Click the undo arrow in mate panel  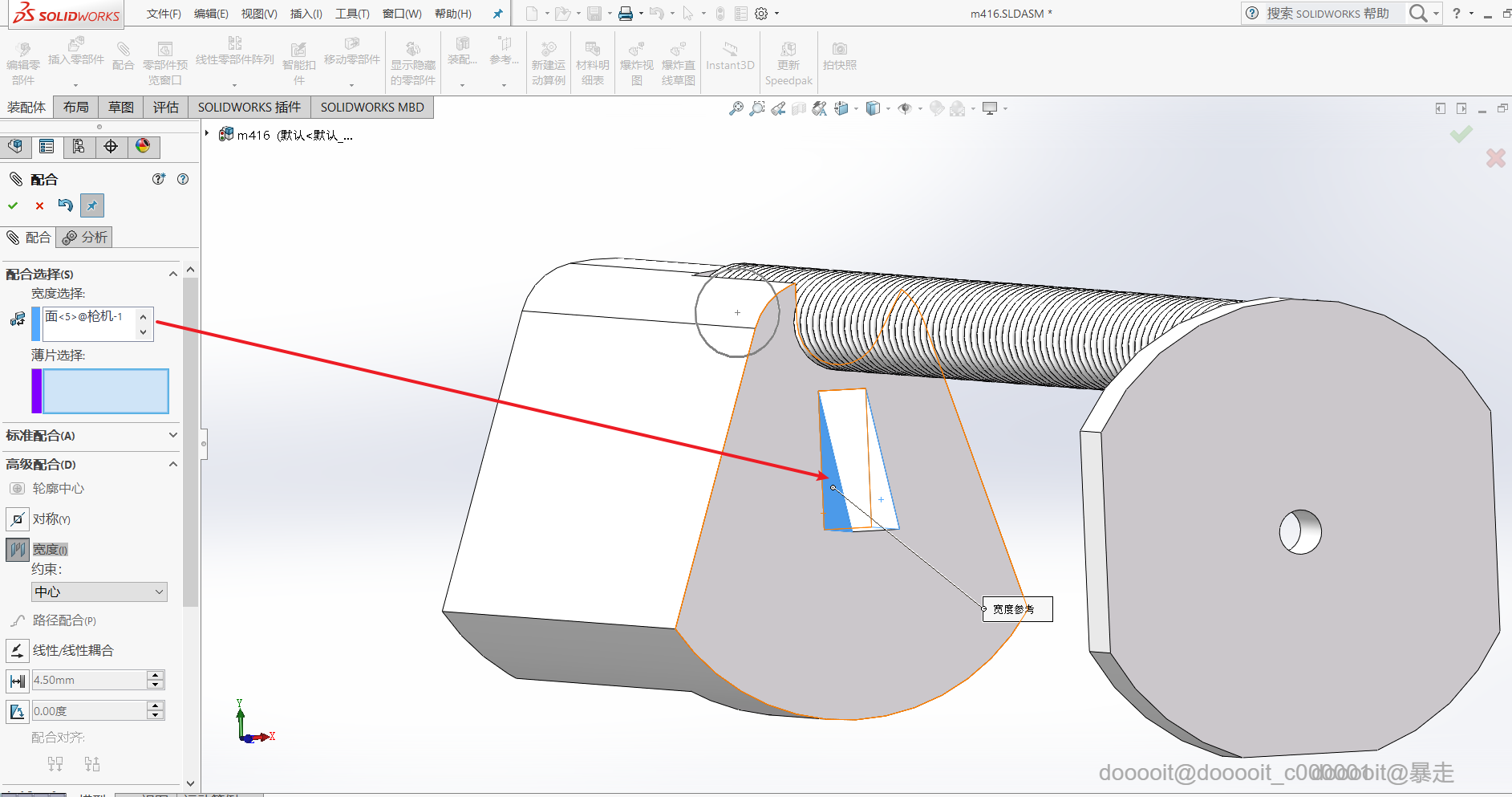click(x=66, y=205)
